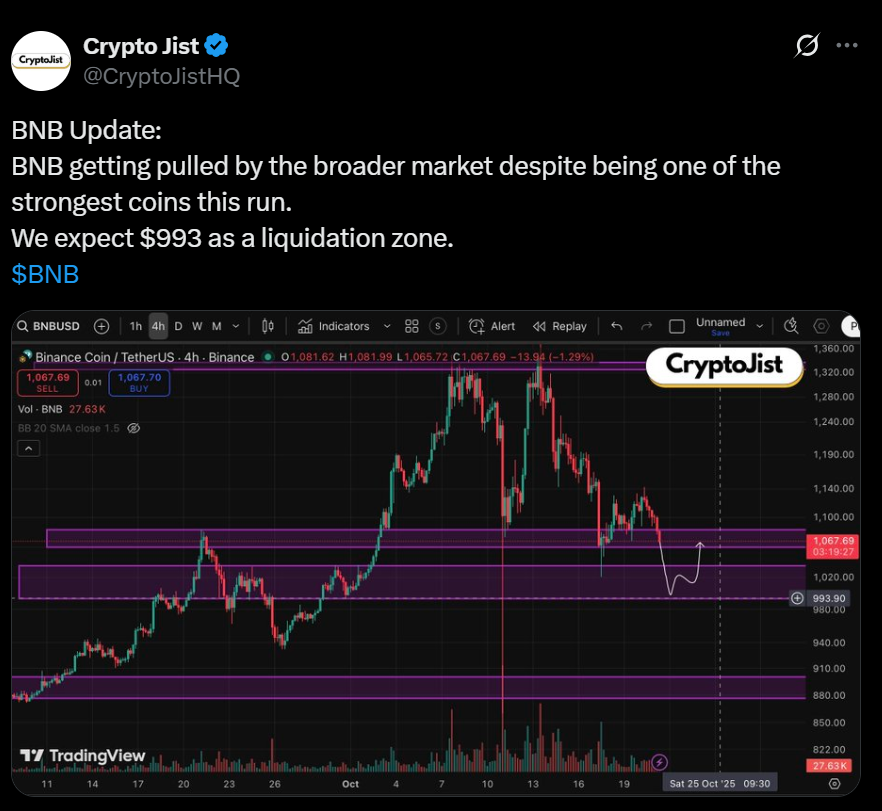Open the tweet's more options menu

pyautogui.click(x=846, y=46)
